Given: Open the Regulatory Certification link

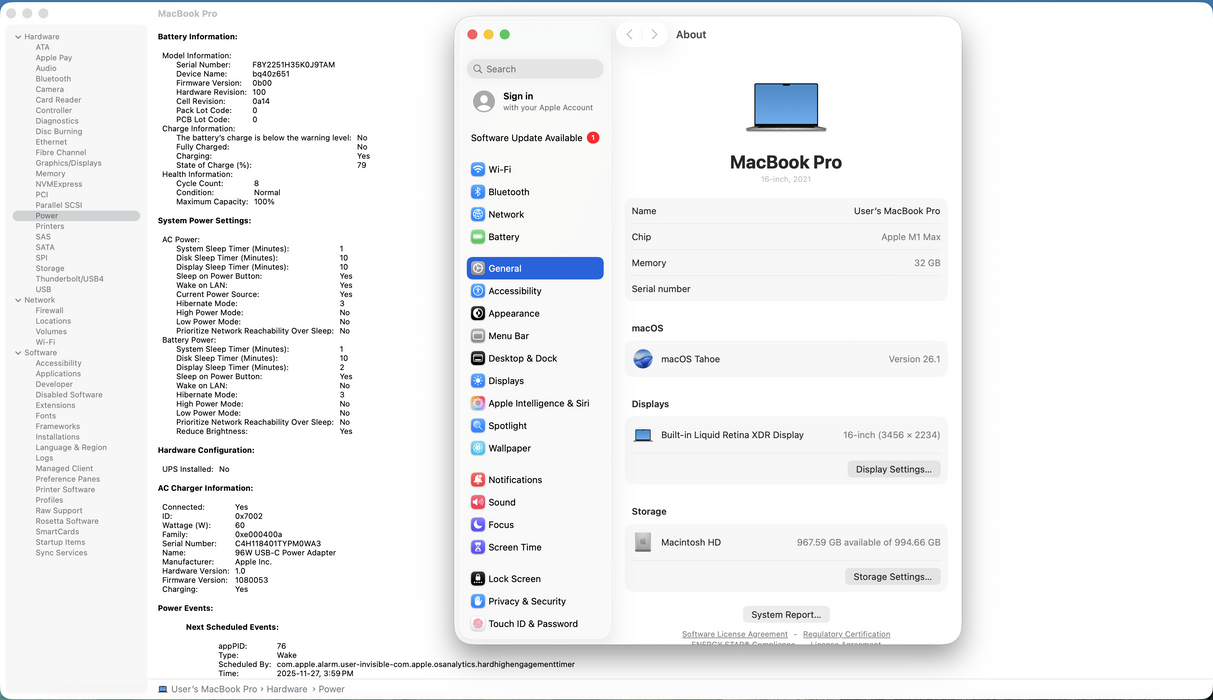Looking at the screenshot, I should pyautogui.click(x=846, y=634).
